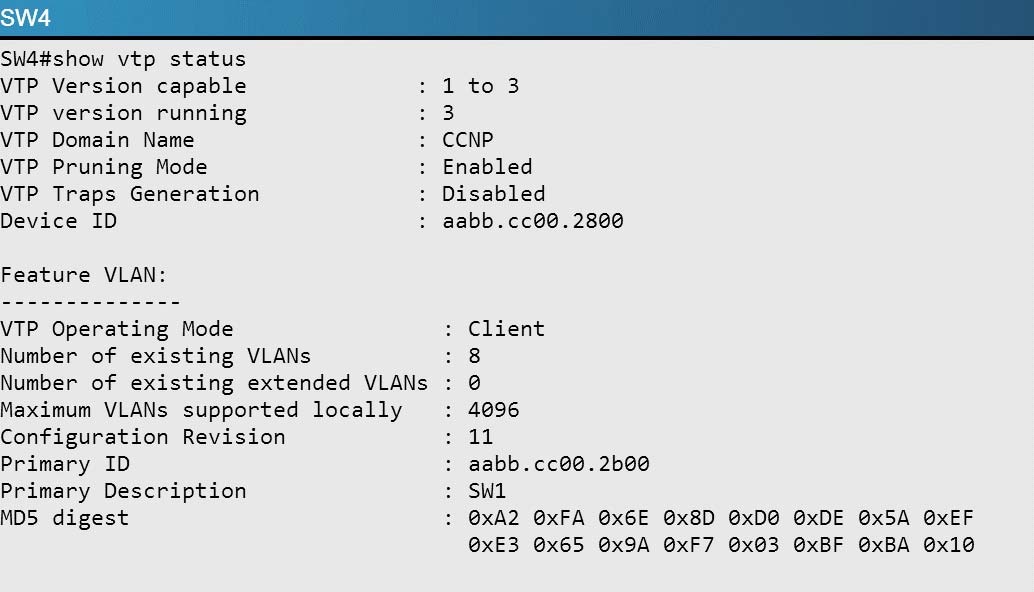Click the VTP version running value 3

point(448,113)
